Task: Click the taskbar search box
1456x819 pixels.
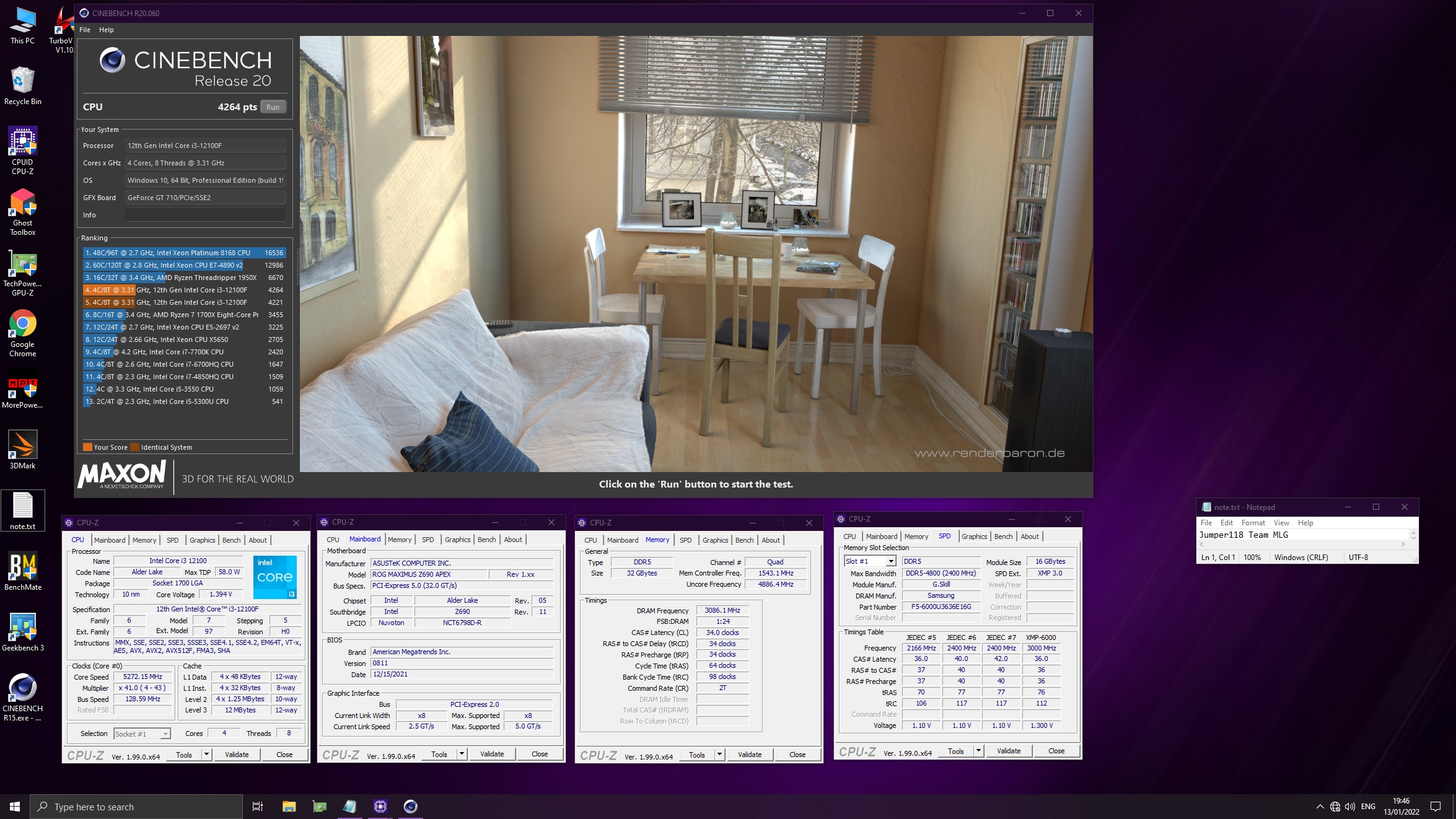Action: tap(136, 807)
